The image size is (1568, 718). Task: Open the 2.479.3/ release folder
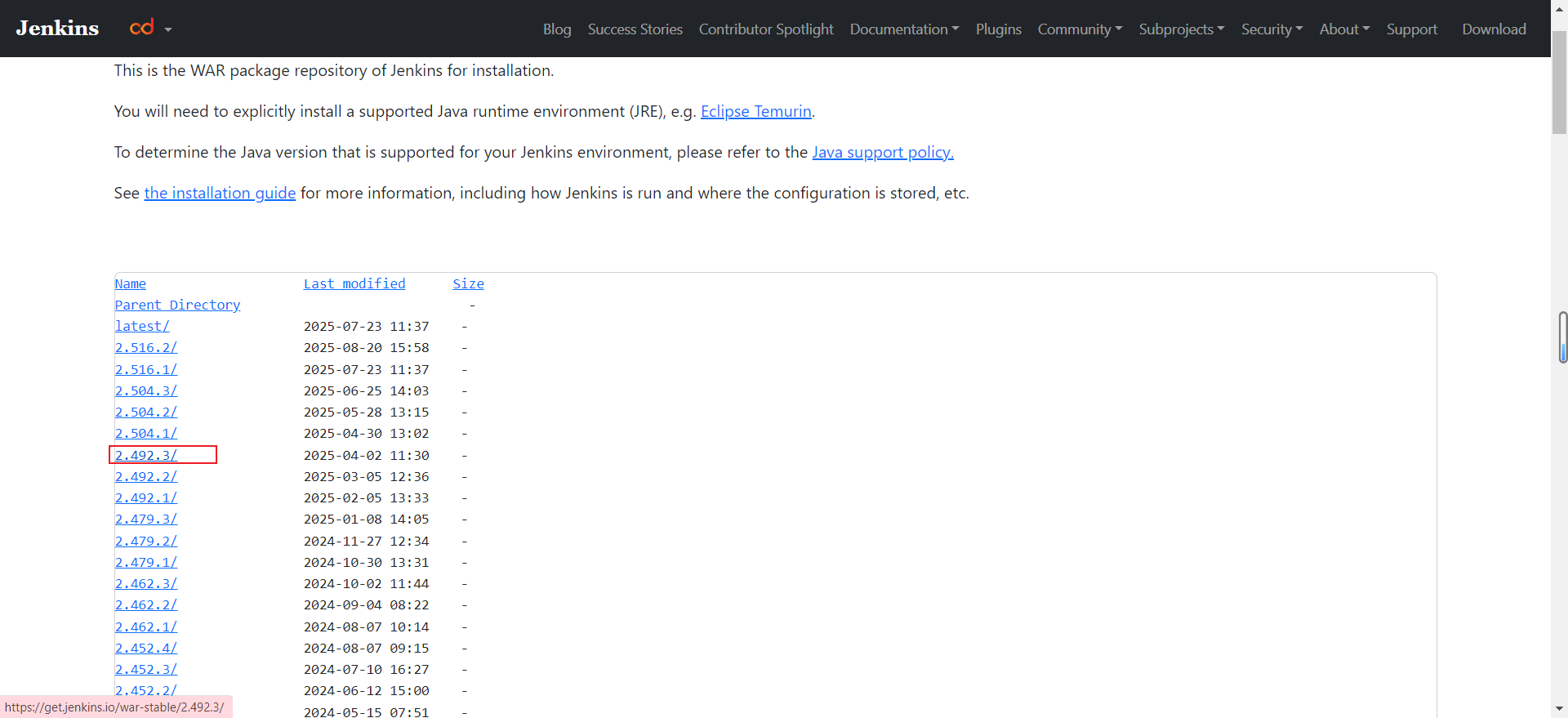(146, 519)
